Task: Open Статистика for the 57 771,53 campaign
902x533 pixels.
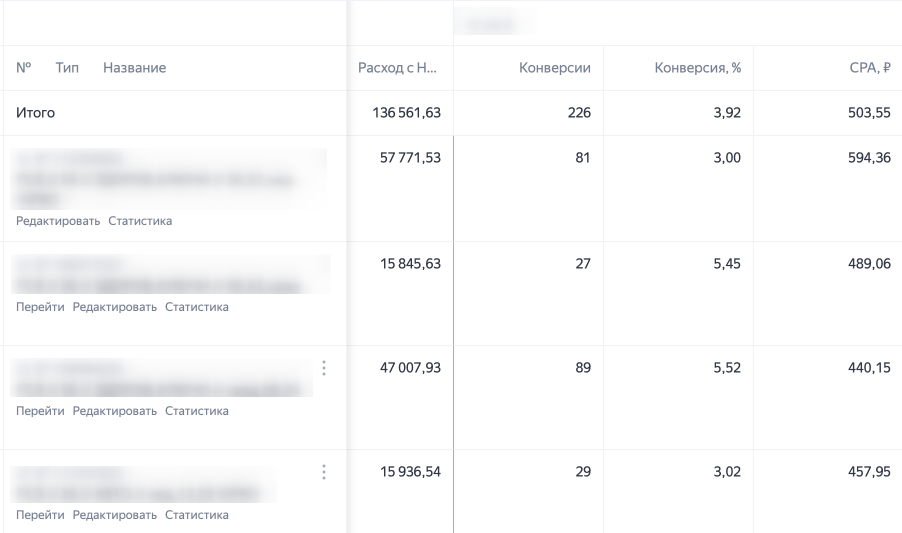Action: click(x=140, y=221)
